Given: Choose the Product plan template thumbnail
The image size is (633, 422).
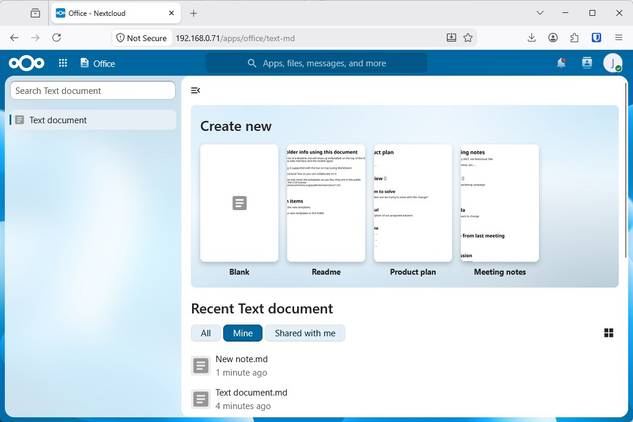Looking at the screenshot, I should point(413,203).
